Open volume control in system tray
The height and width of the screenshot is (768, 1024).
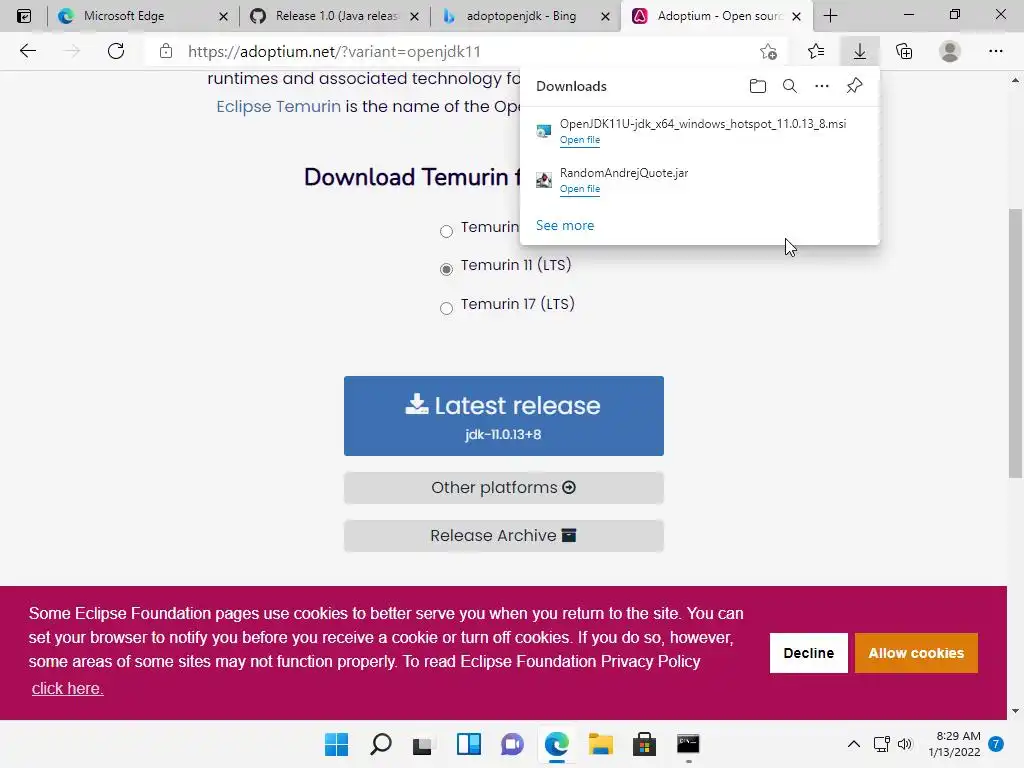click(x=904, y=744)
